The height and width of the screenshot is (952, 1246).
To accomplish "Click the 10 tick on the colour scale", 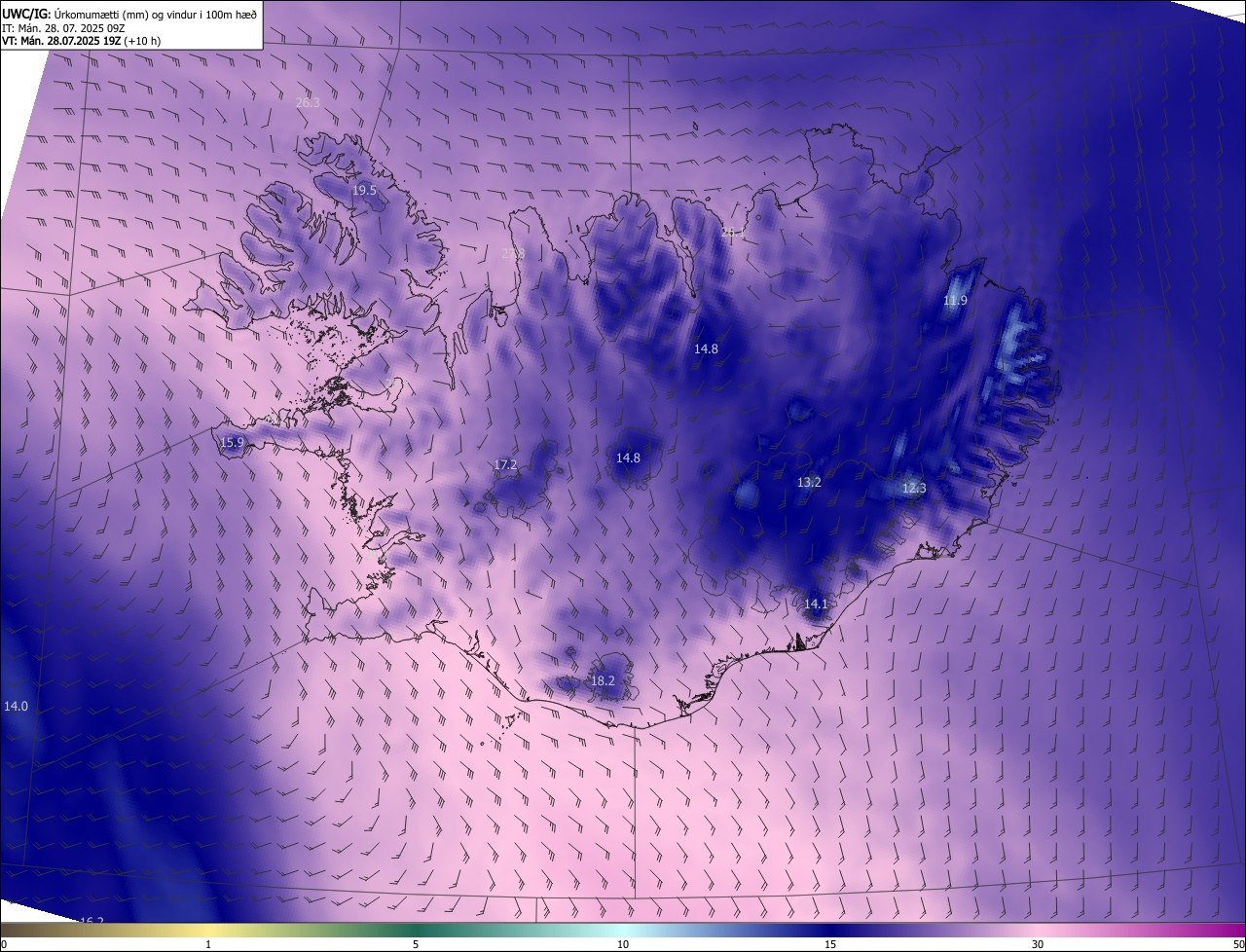I will (x=623, y=944).
